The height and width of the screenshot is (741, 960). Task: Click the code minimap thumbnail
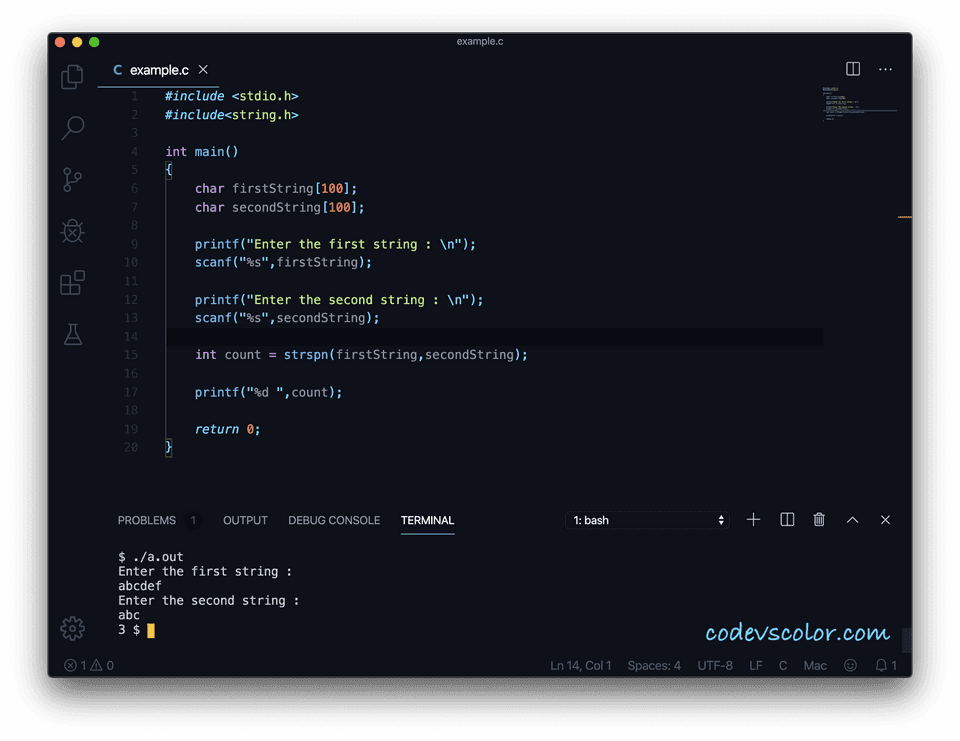point(858,105)
